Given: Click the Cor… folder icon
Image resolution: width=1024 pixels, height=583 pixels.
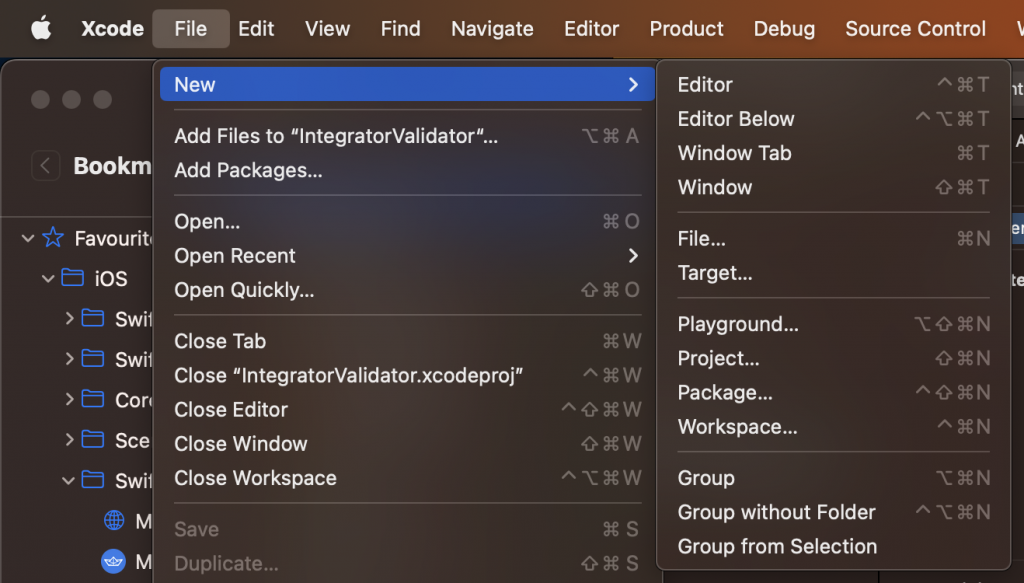Looking at the screenshot, I should pos(93,398).
